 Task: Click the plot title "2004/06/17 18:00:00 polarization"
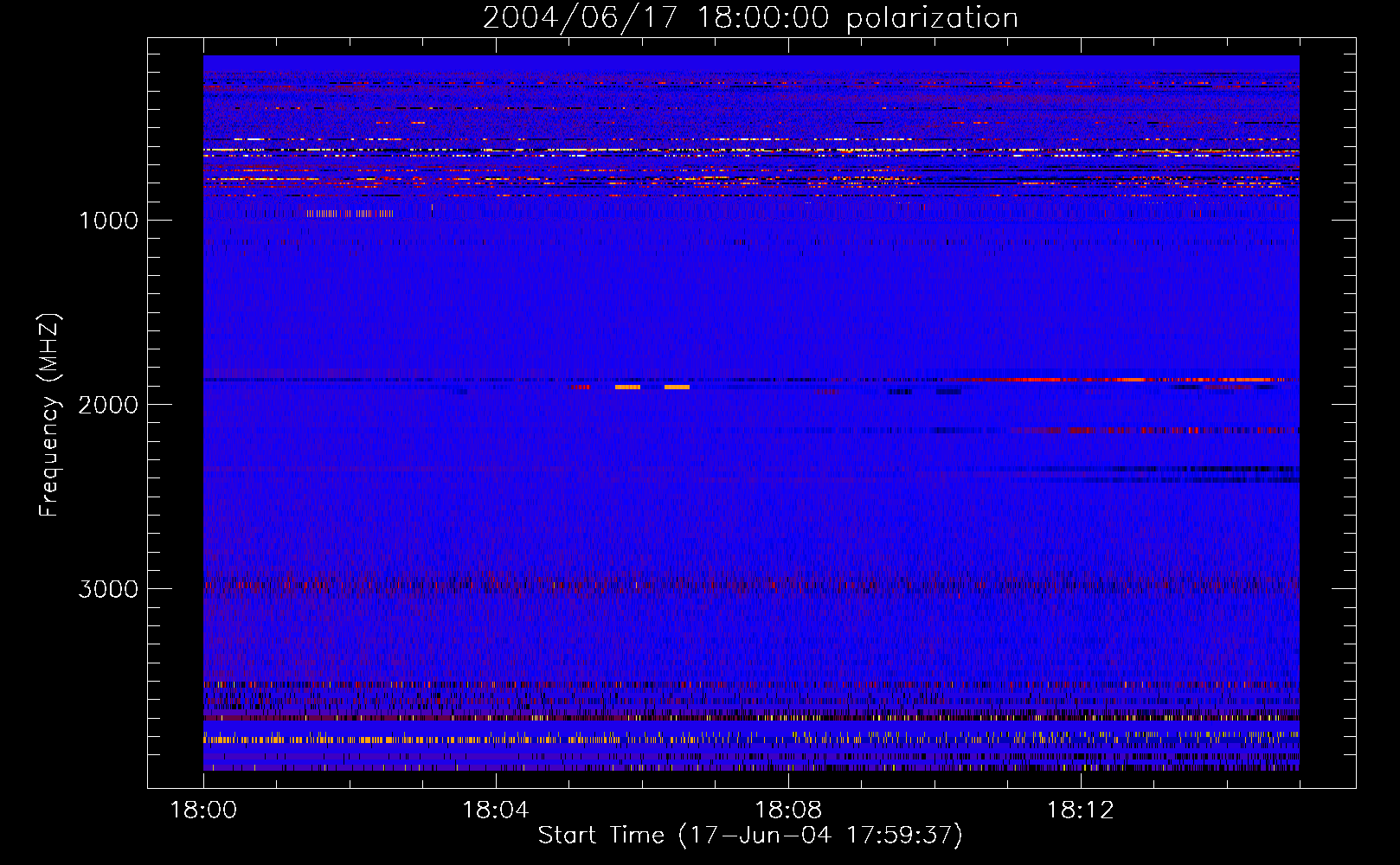pos(750,18)
